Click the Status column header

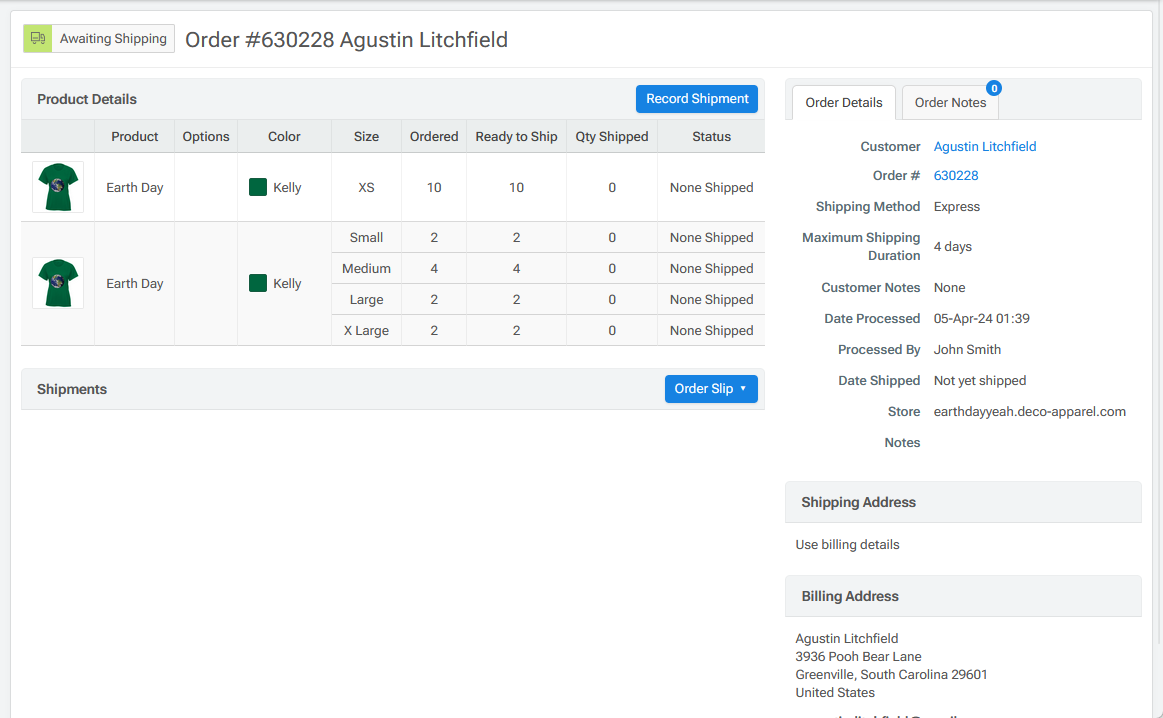(711, 137)
